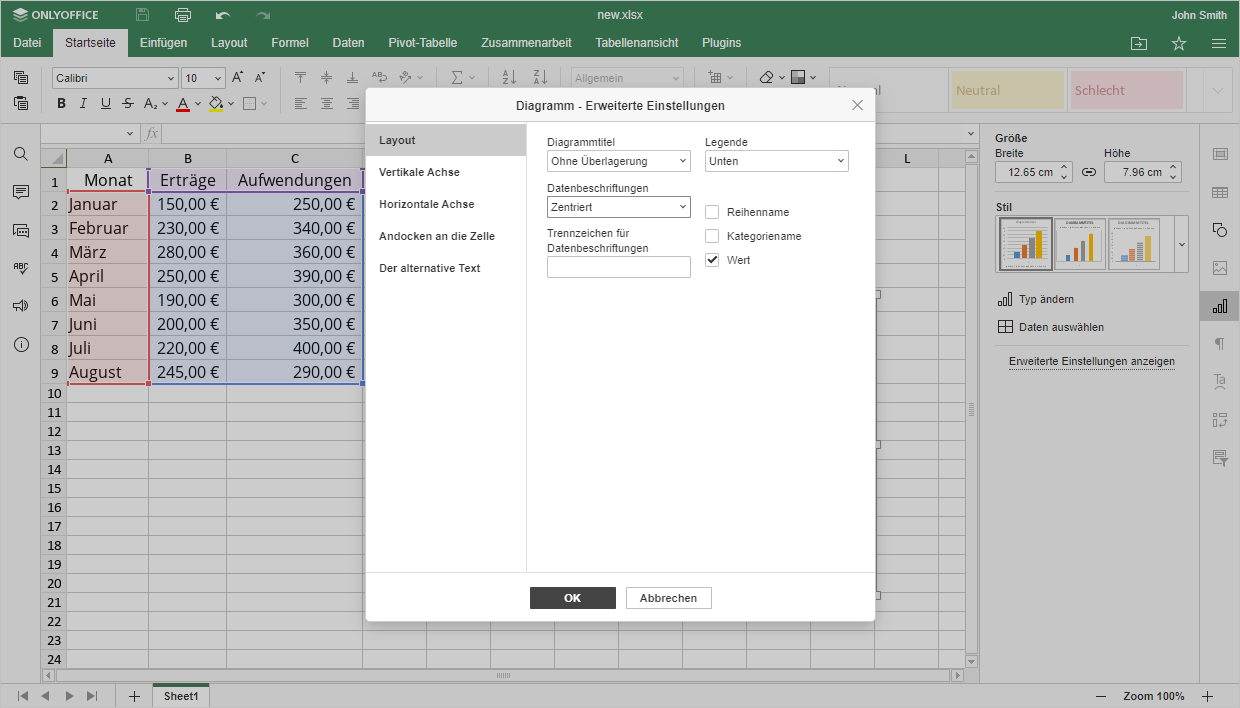Screen dimensions: 1240x708
Task: Decrease font size
Action: [260, 77]
